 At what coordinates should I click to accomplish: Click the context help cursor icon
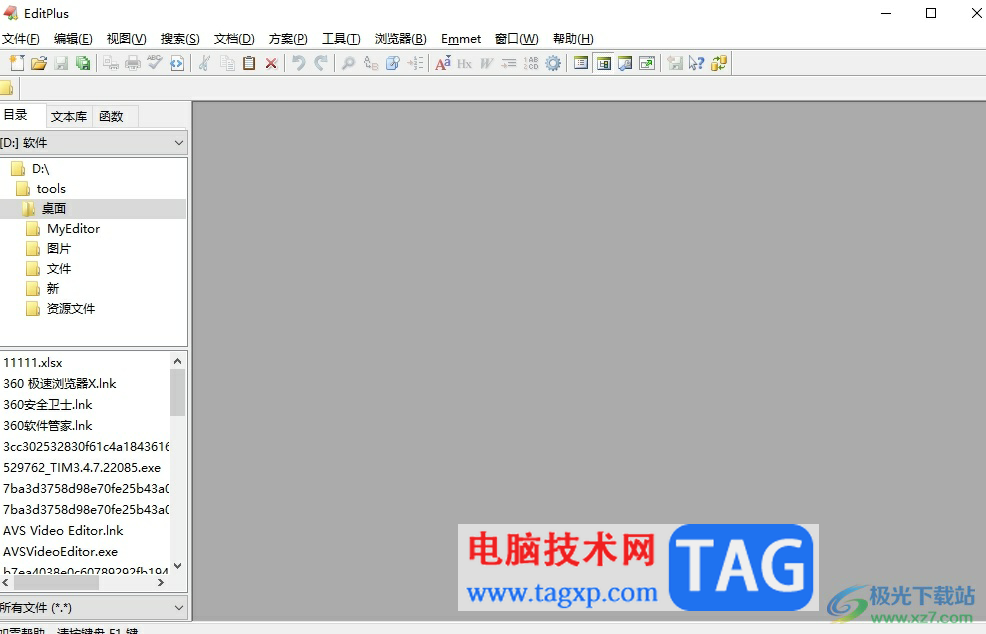coord(696,63)
